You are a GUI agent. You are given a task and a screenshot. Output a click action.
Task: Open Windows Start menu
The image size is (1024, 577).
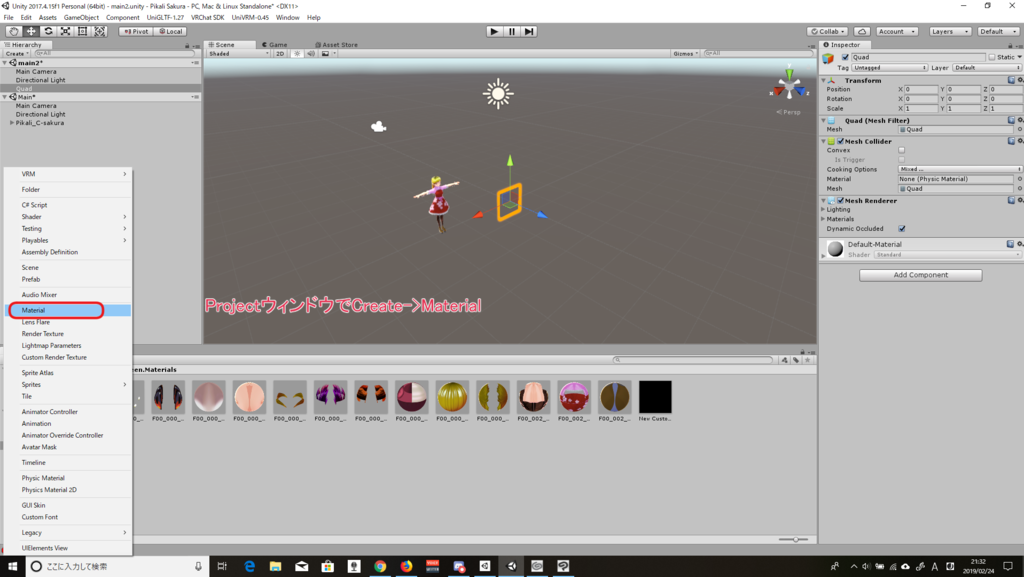click(x=12, y=566)
